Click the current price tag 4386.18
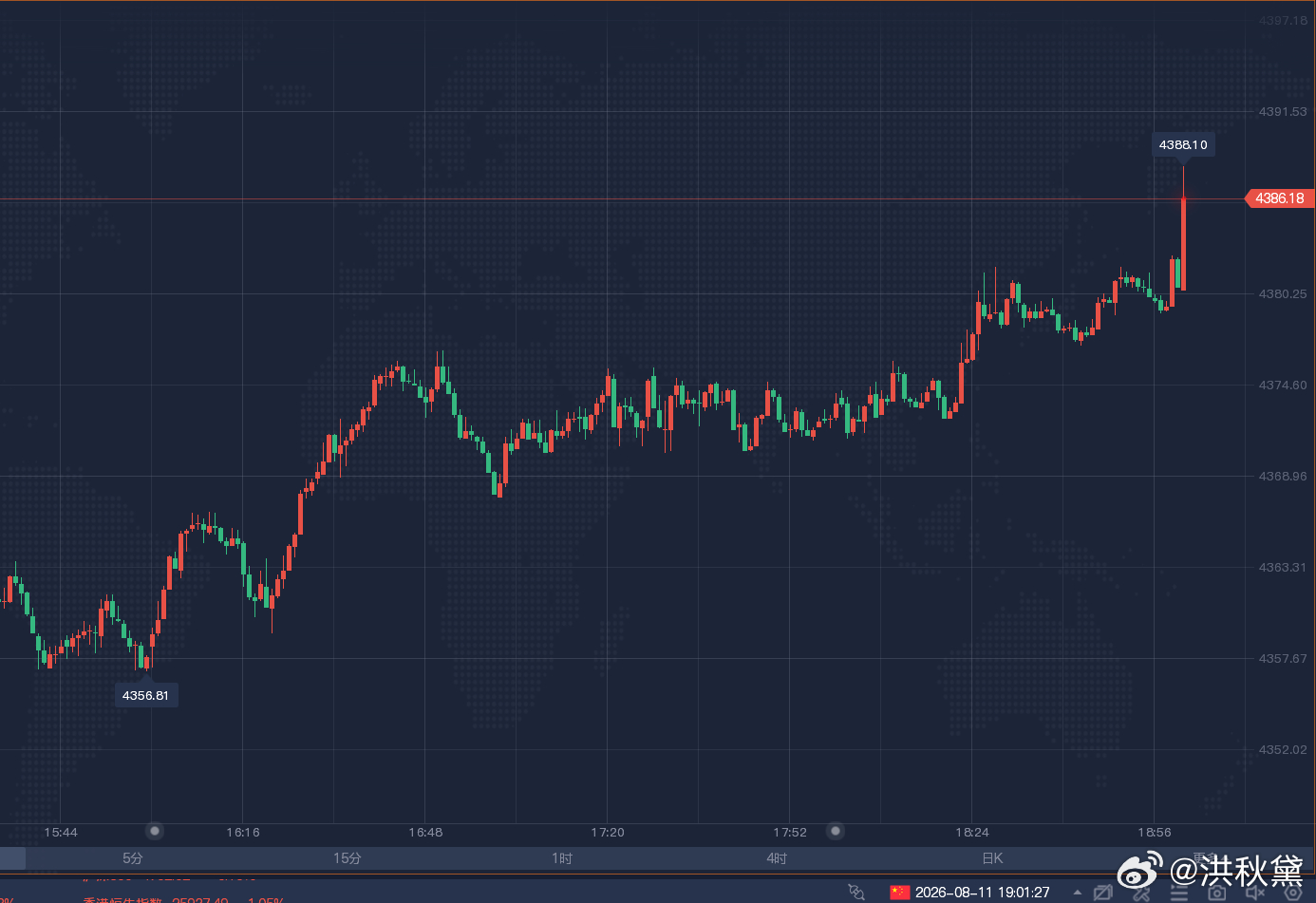Screen dimensions: 1316x903 click(x=1280, y=198)
